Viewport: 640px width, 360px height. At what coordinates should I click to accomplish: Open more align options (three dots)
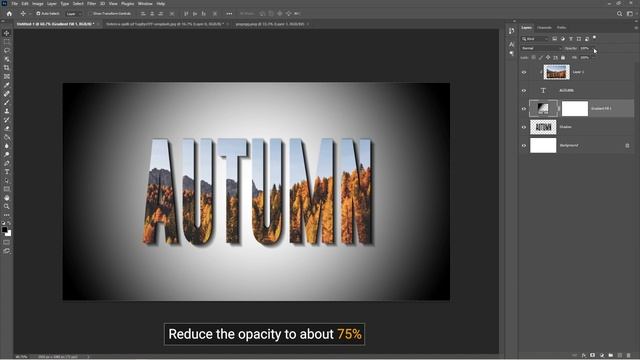tap(229, 13)
